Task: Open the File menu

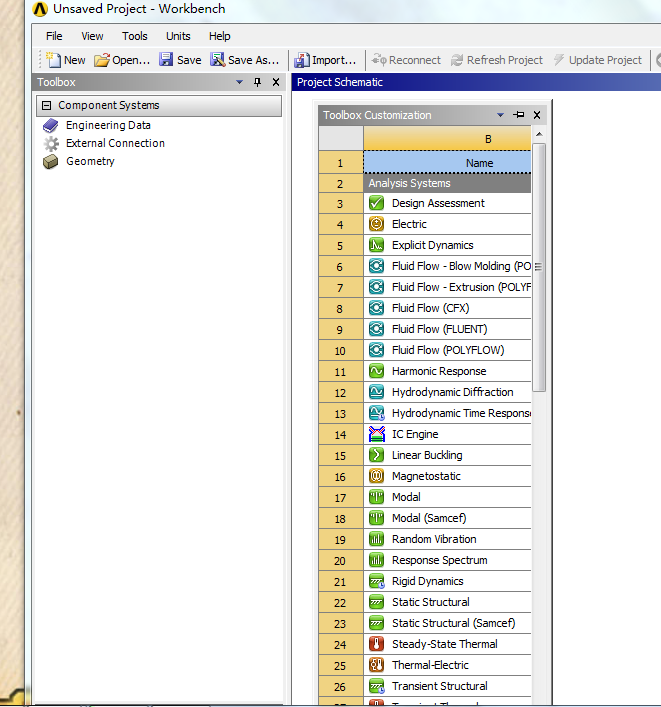Action: coord(54,36)
